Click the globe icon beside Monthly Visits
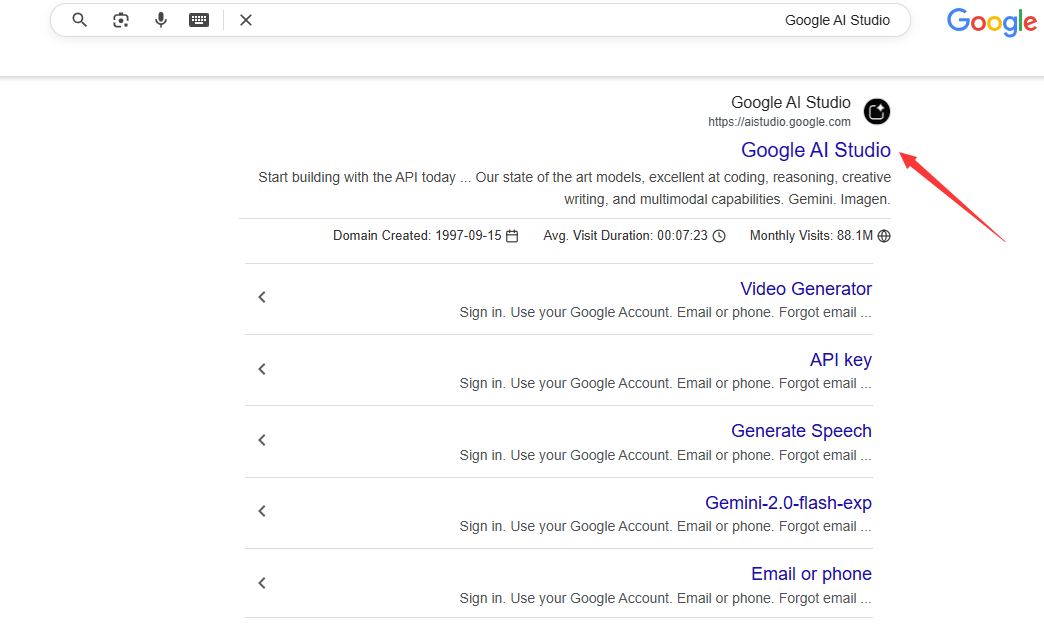This screenshot has width=1044, height=625. pyautogui.click(x=884, y=236)
